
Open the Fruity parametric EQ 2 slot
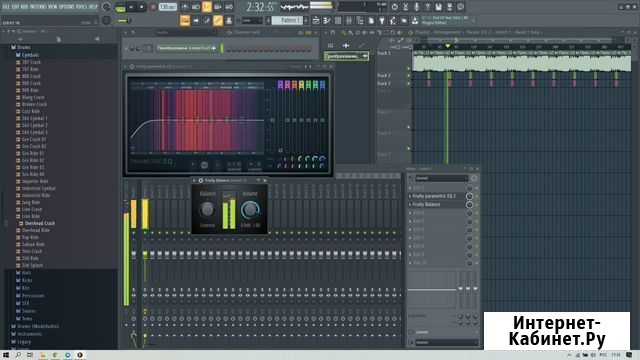(434, 196)
